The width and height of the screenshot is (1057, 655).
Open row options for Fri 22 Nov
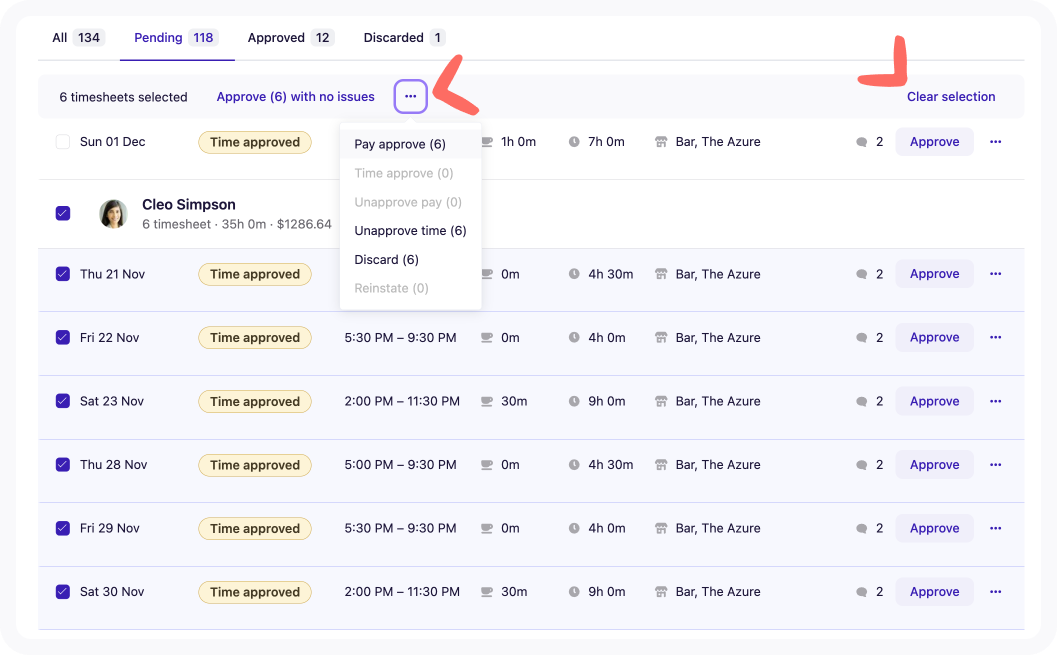pos(996,337)
